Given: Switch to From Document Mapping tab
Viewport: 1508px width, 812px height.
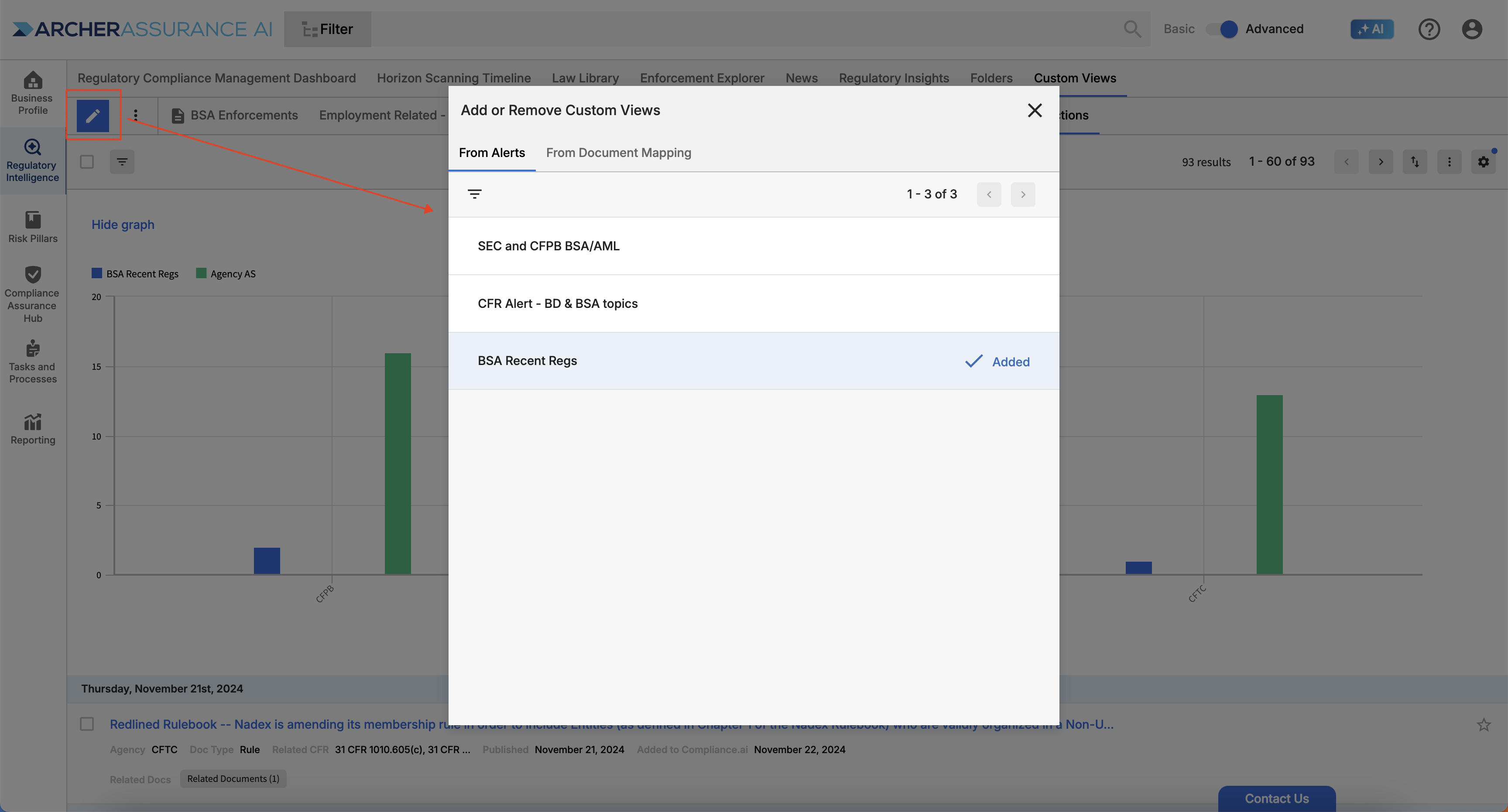Looking at the screenshot, I should (x=618, y=153).
